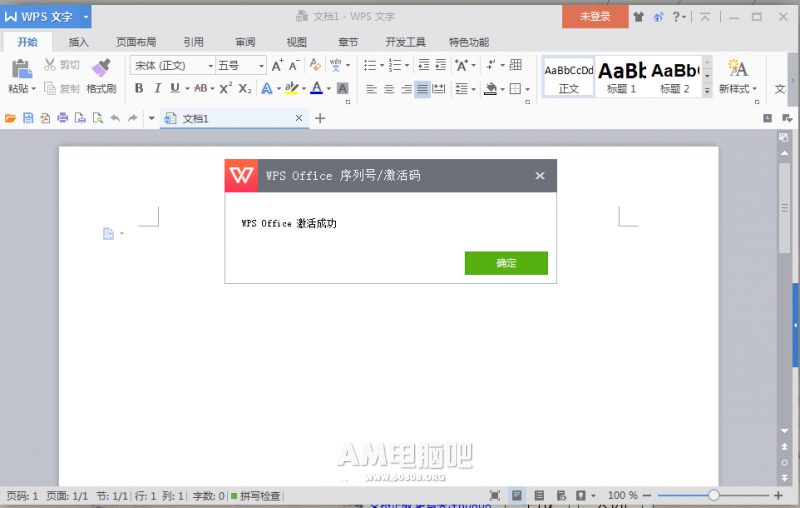Click the increase indent icon
Viewport: 800px width, 508px height.
coord(441,65)
